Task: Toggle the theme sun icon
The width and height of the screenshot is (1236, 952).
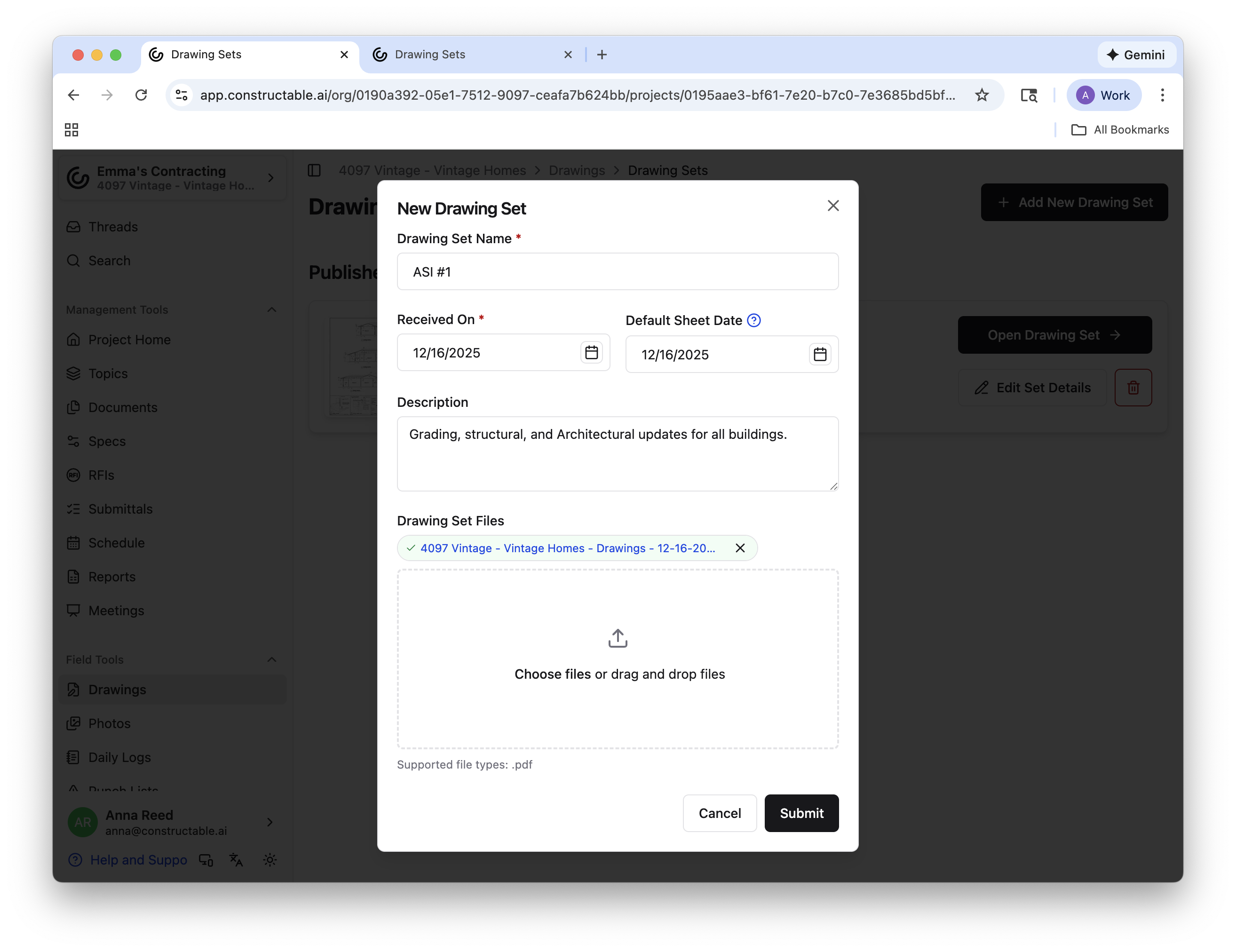Action: click(x=270, y=860)
